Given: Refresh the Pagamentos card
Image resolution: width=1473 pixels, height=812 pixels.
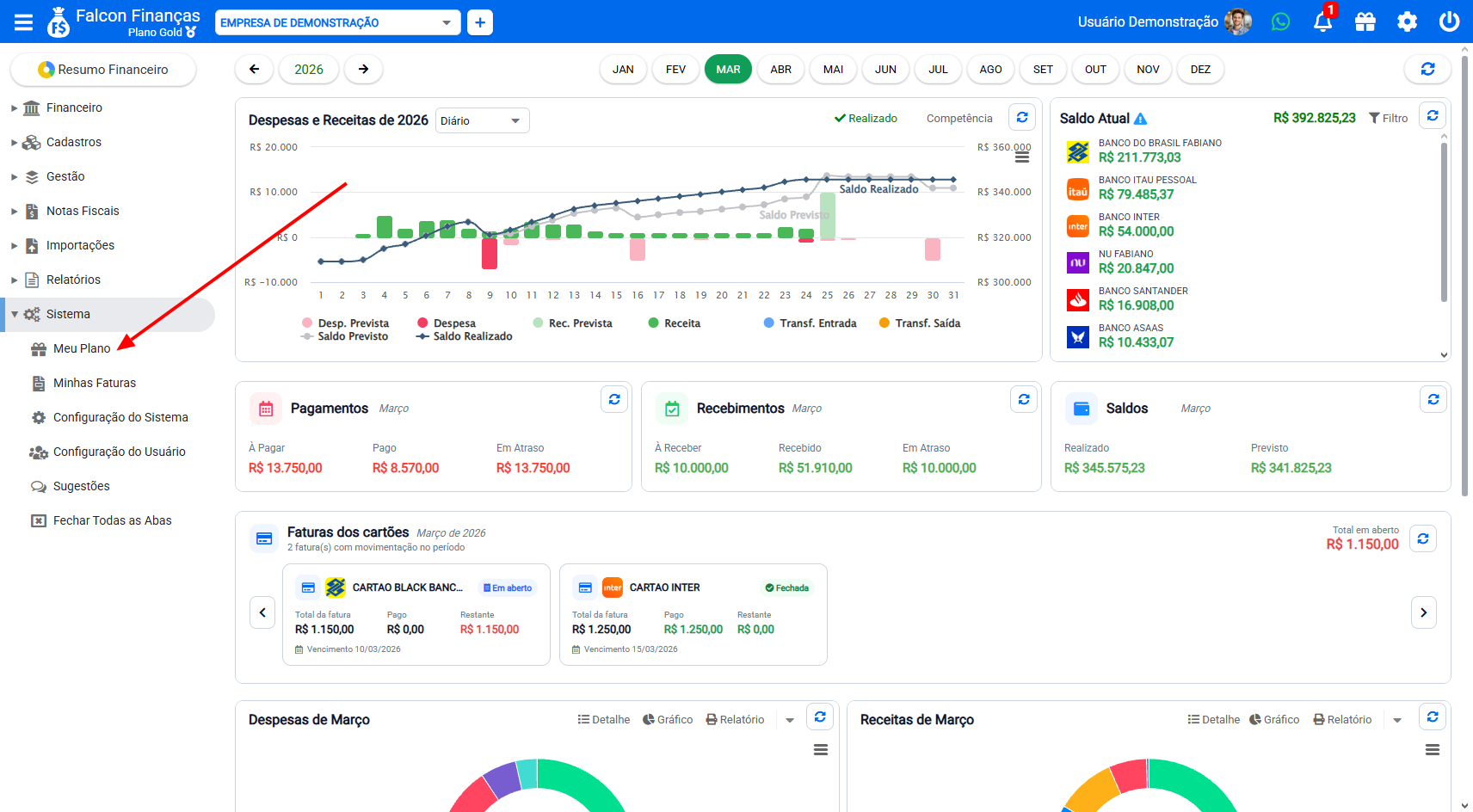Looking at the screenshot, I should pyautogui.click(x=614, y=399).
